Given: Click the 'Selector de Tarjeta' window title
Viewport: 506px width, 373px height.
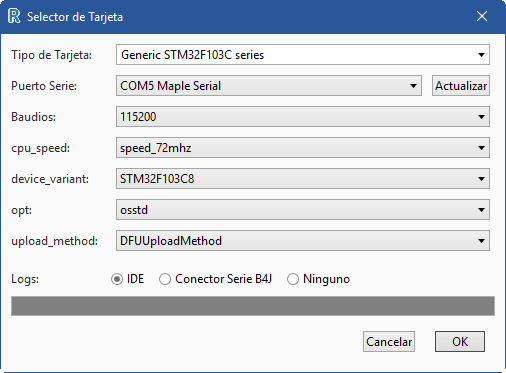Looking at the screenshot, I should [75, 17].
